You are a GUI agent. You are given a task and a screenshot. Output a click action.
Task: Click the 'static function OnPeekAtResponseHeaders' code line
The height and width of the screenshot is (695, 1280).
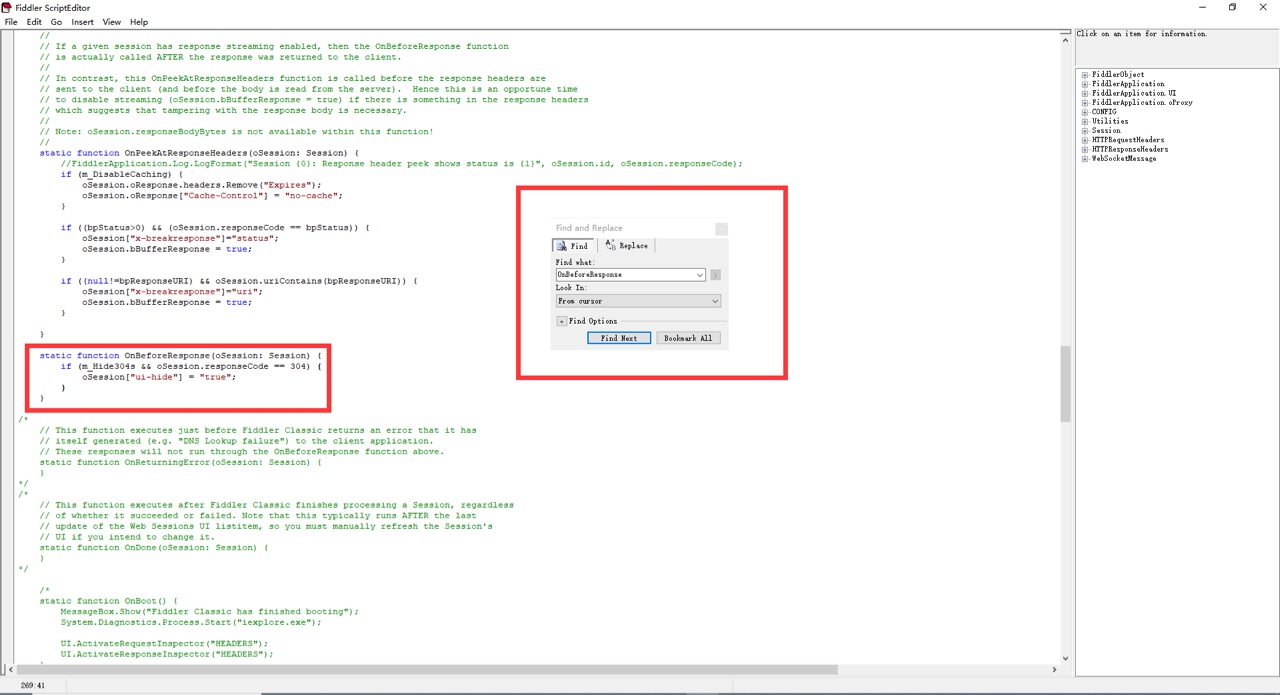[199, 153]
